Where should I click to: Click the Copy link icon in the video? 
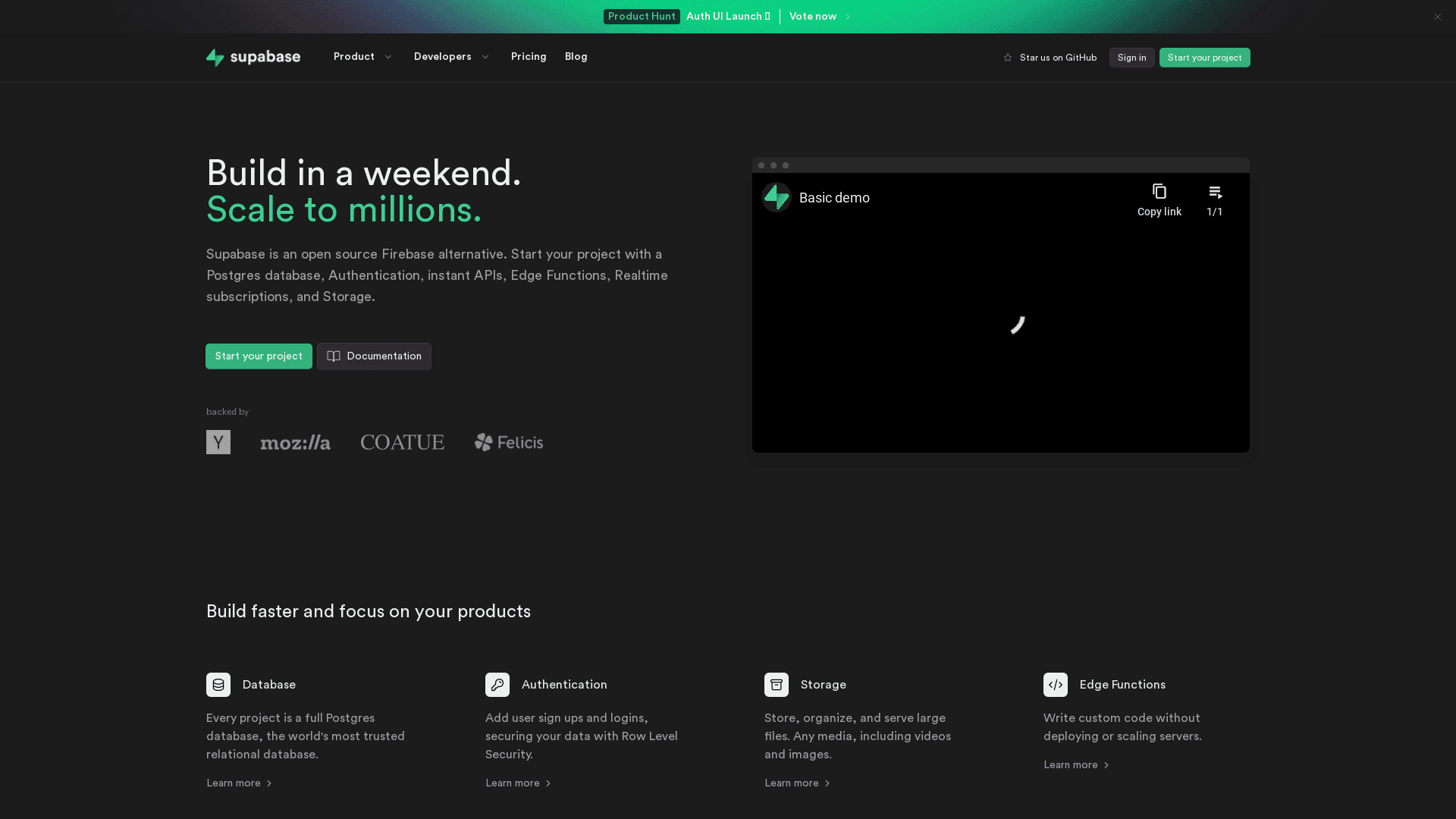[x=1159, y=192]
